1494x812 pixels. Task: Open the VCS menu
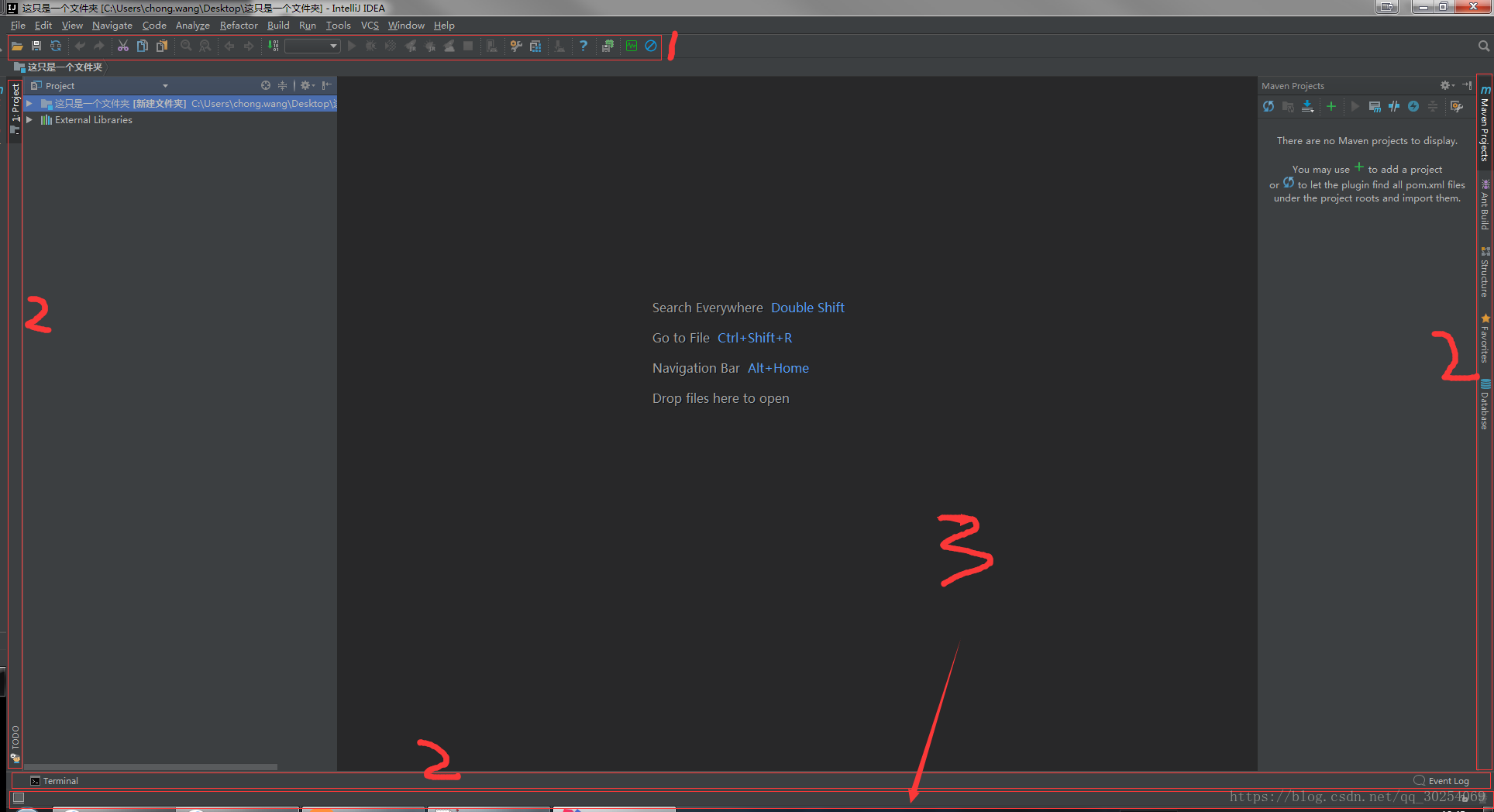coord(370,26)
